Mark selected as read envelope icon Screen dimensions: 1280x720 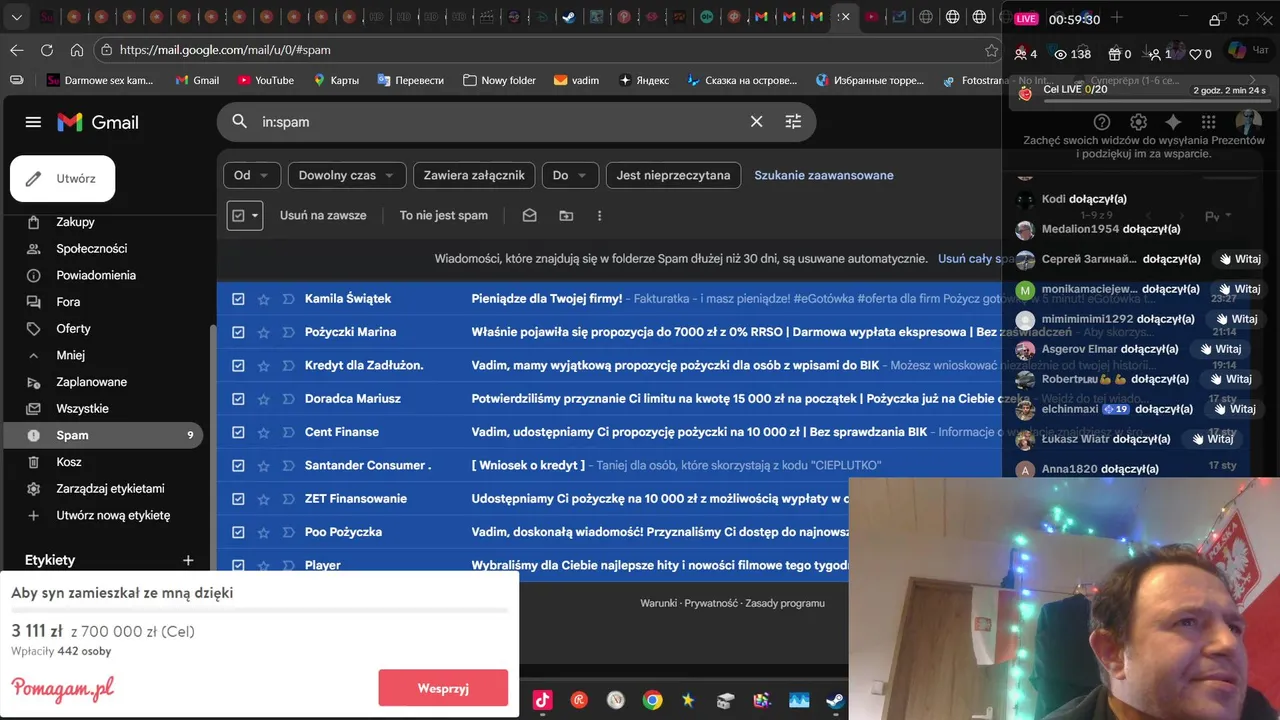tap(530, 215)
